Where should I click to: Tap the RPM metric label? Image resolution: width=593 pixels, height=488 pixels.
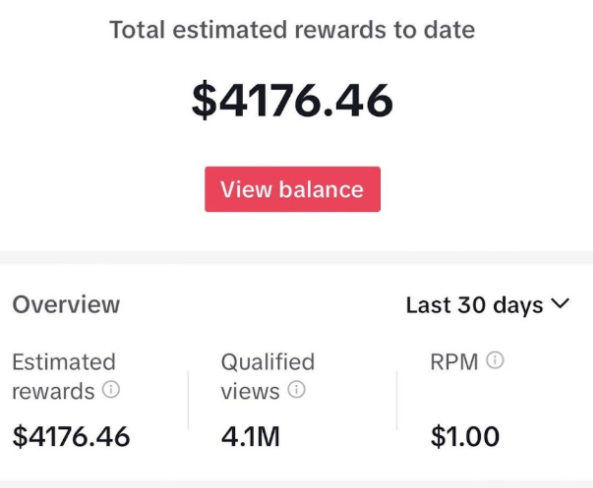tap(454, 362)
